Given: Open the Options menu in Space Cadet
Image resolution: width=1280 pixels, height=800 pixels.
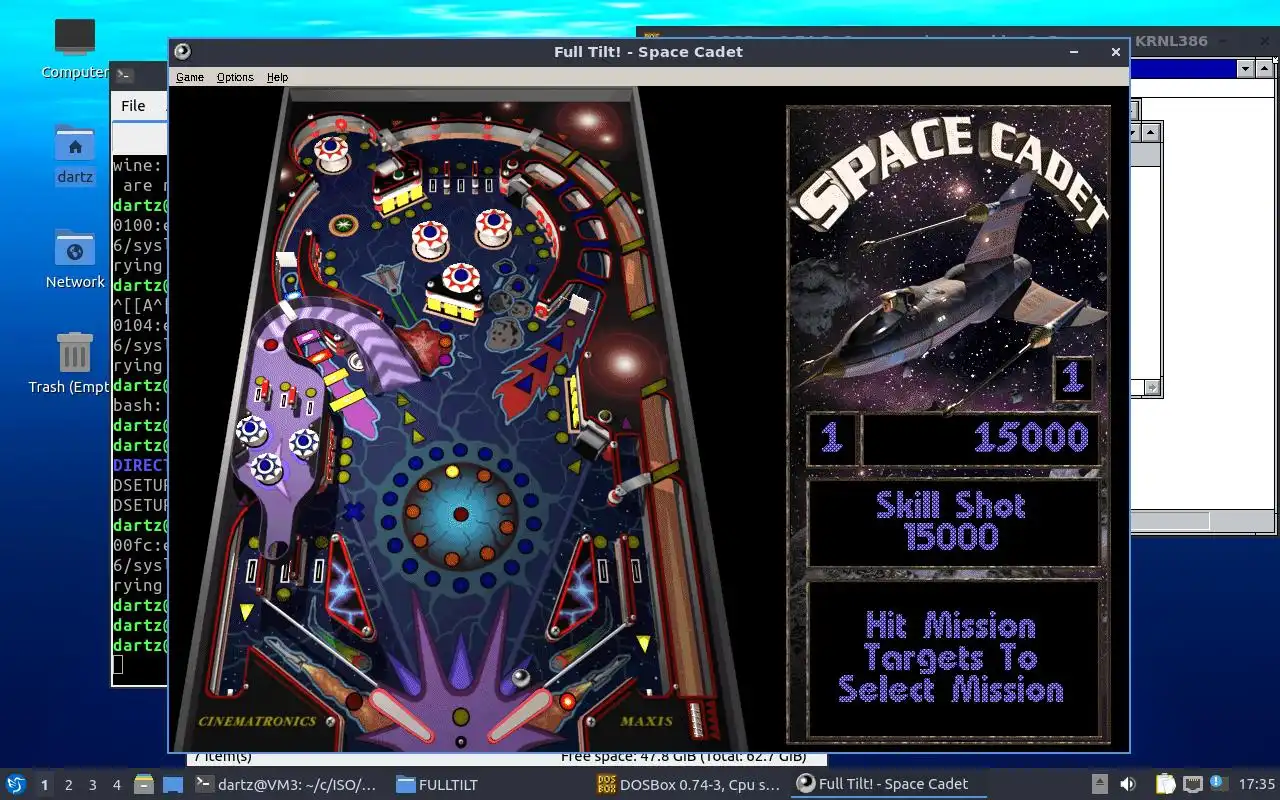Looking at the screenshot, I should [x=235, y=77].
